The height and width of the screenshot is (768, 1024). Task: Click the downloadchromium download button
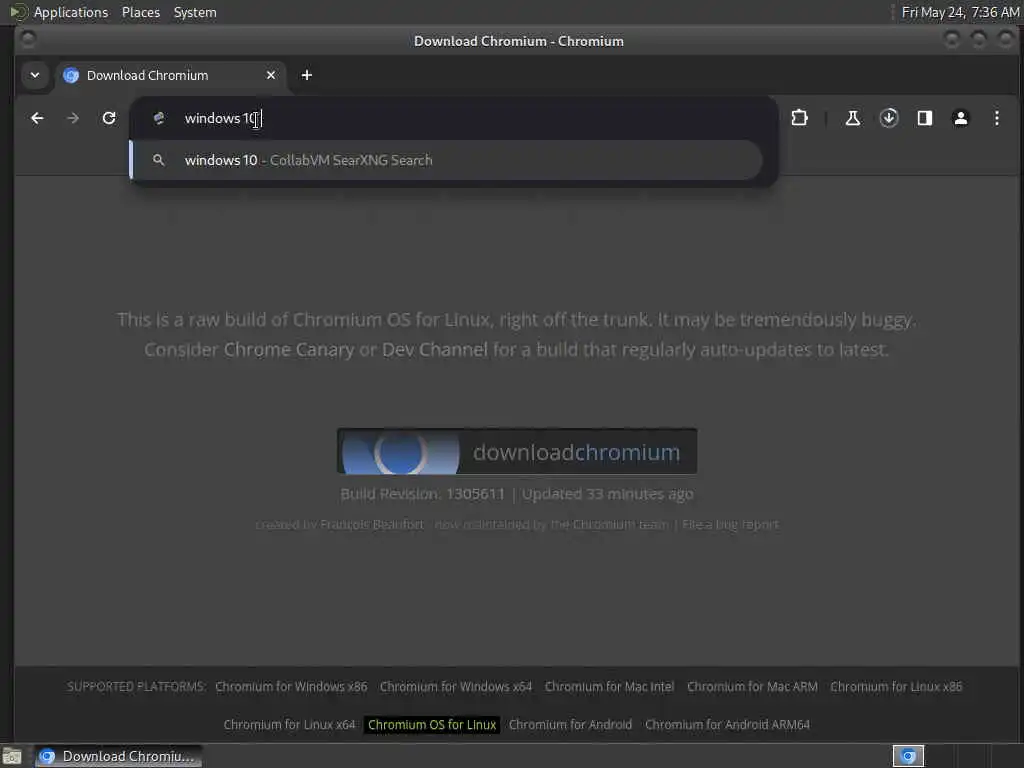517,451
